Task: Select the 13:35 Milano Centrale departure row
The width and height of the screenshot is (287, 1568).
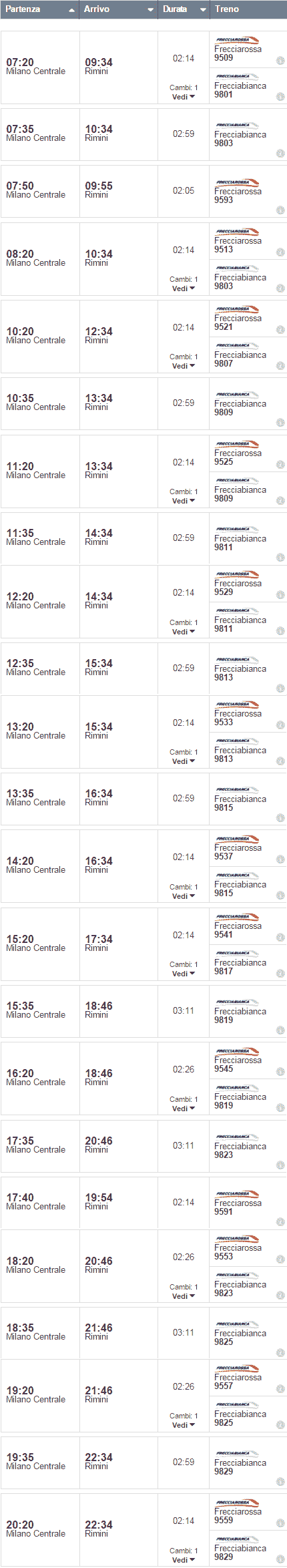Action: [143, 798]
